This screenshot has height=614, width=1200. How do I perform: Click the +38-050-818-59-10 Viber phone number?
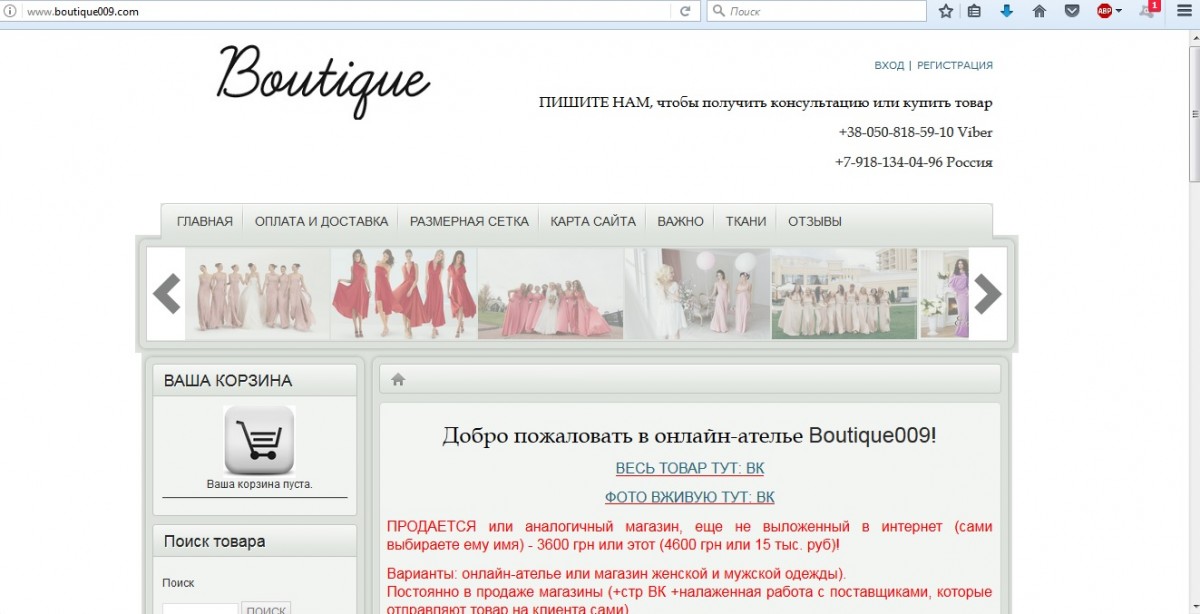(915, 132)
